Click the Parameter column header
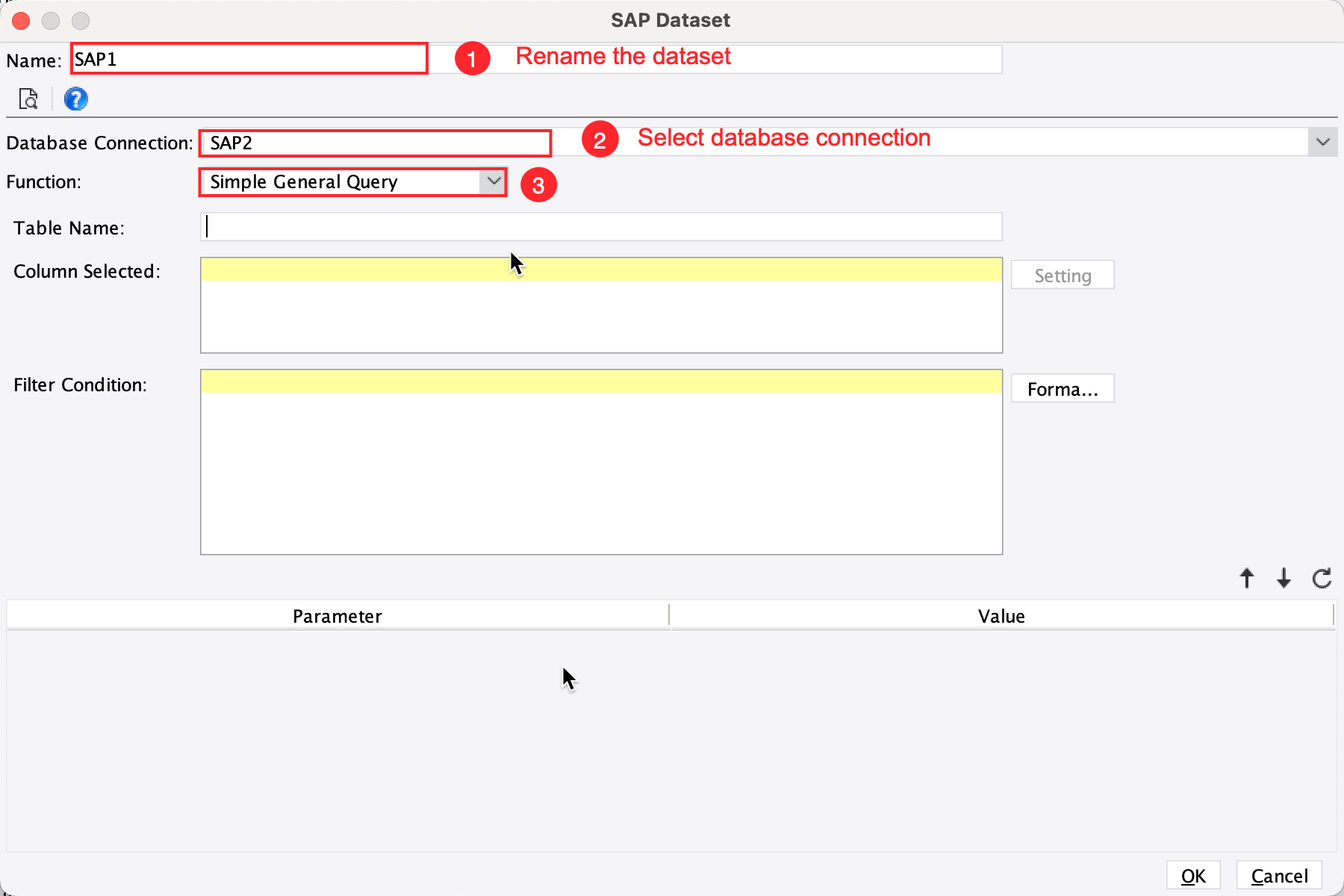This screenshot has width=1344, height=896. pos(337,616)
